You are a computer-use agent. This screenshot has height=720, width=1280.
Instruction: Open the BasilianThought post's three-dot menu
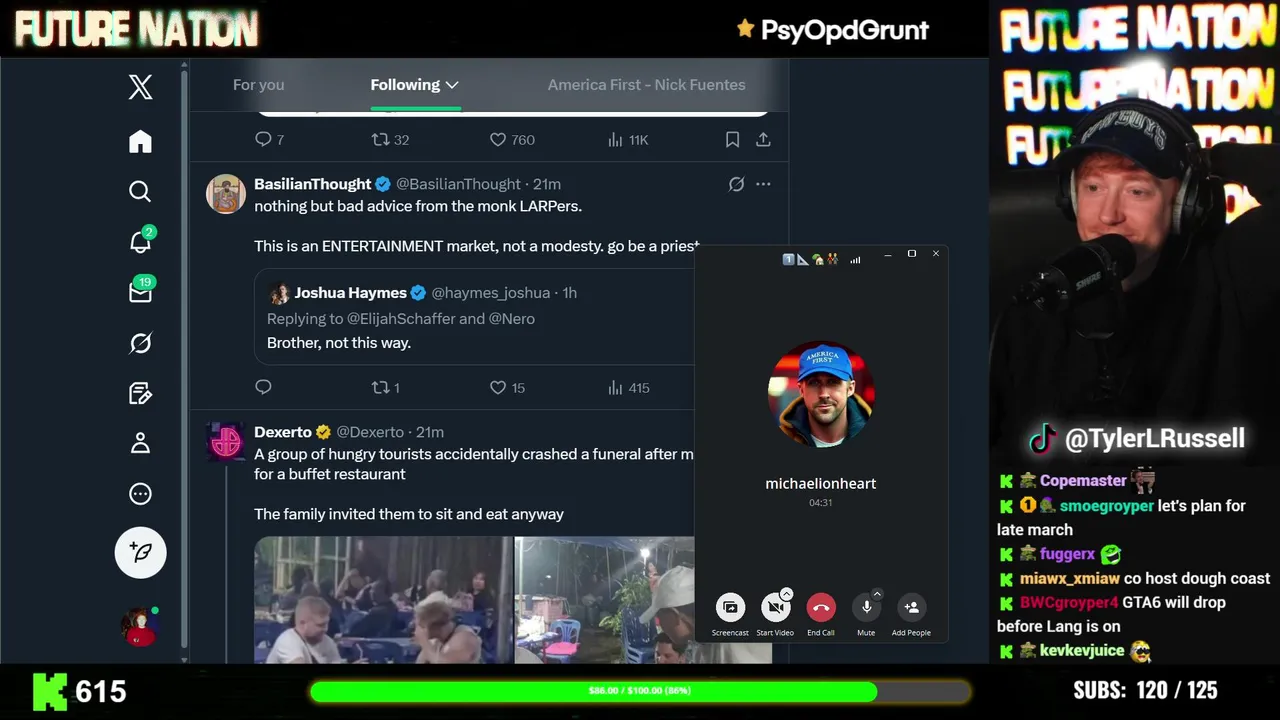(763, 184)
